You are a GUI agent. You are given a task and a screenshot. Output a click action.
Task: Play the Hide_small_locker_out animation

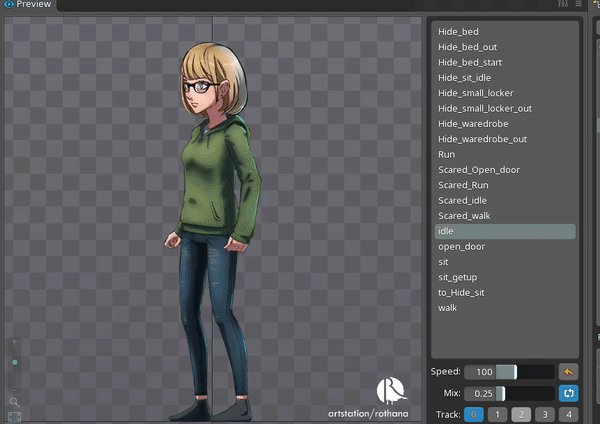(505, 108)
